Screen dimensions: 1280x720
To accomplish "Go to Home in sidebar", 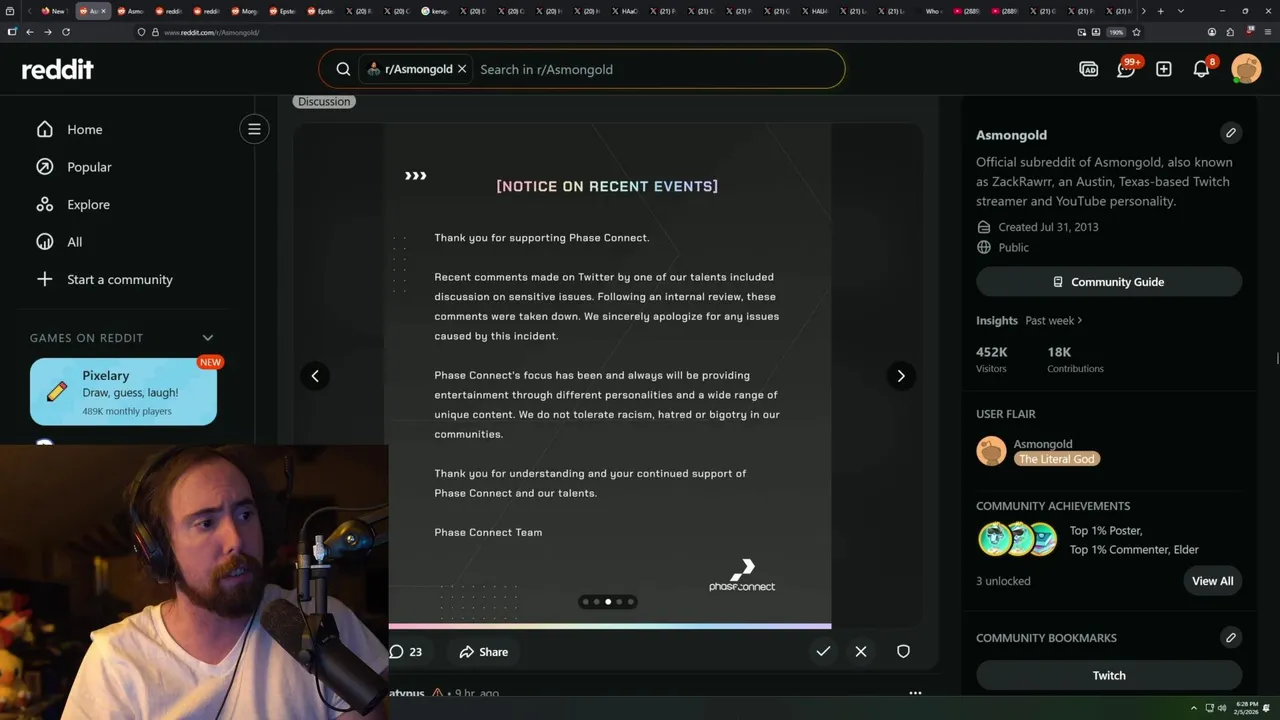I will coord(85,129).
